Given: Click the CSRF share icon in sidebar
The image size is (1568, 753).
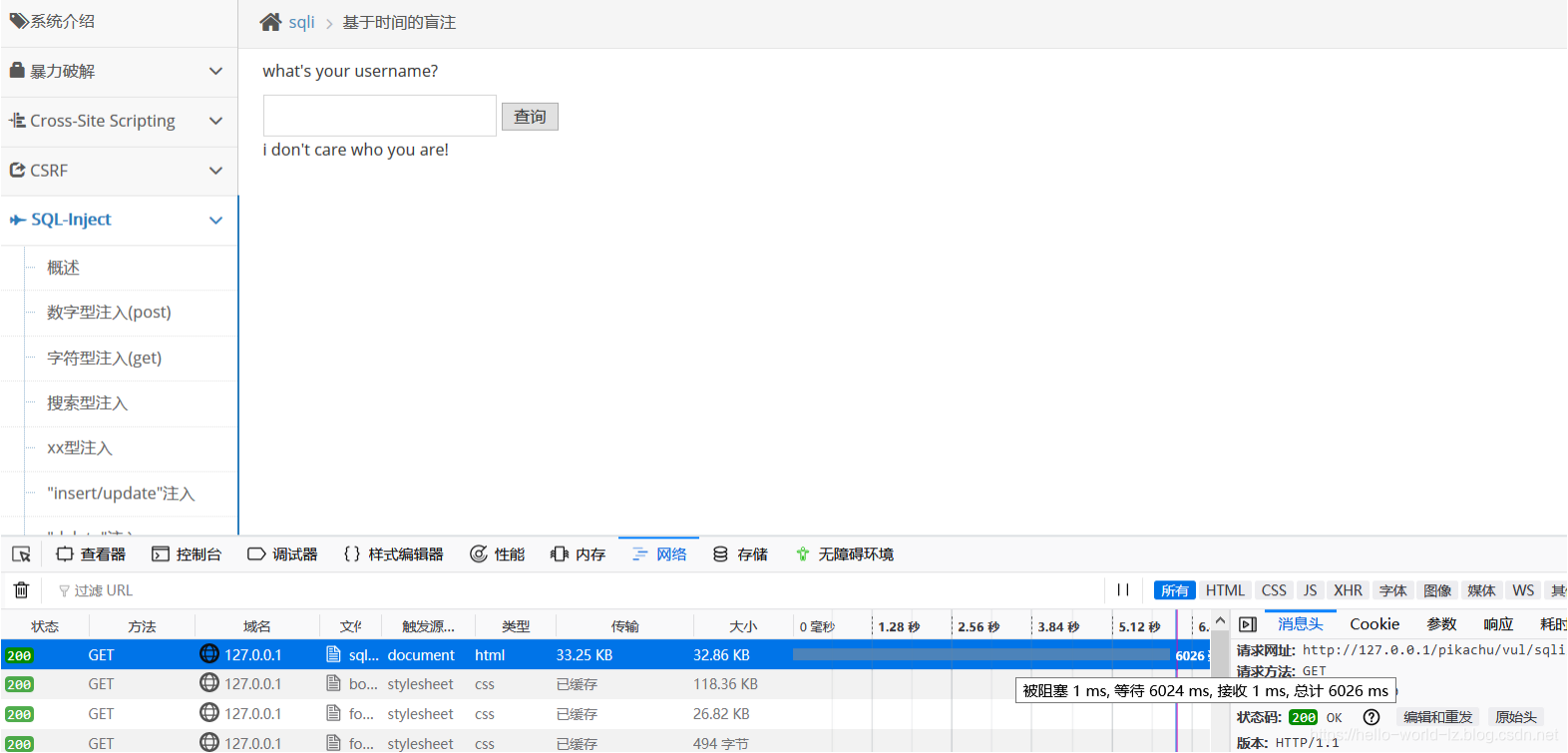Looking at the screenshot, I should [x=18, y=170].
